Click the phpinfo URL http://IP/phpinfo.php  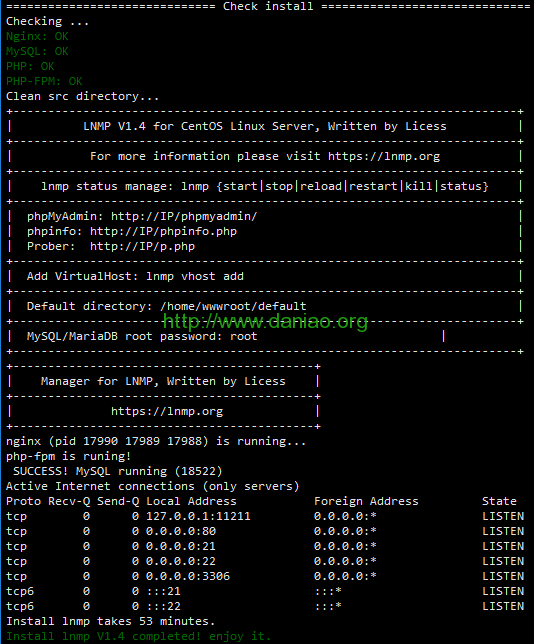pyautogui.click(x=163, y=232)
